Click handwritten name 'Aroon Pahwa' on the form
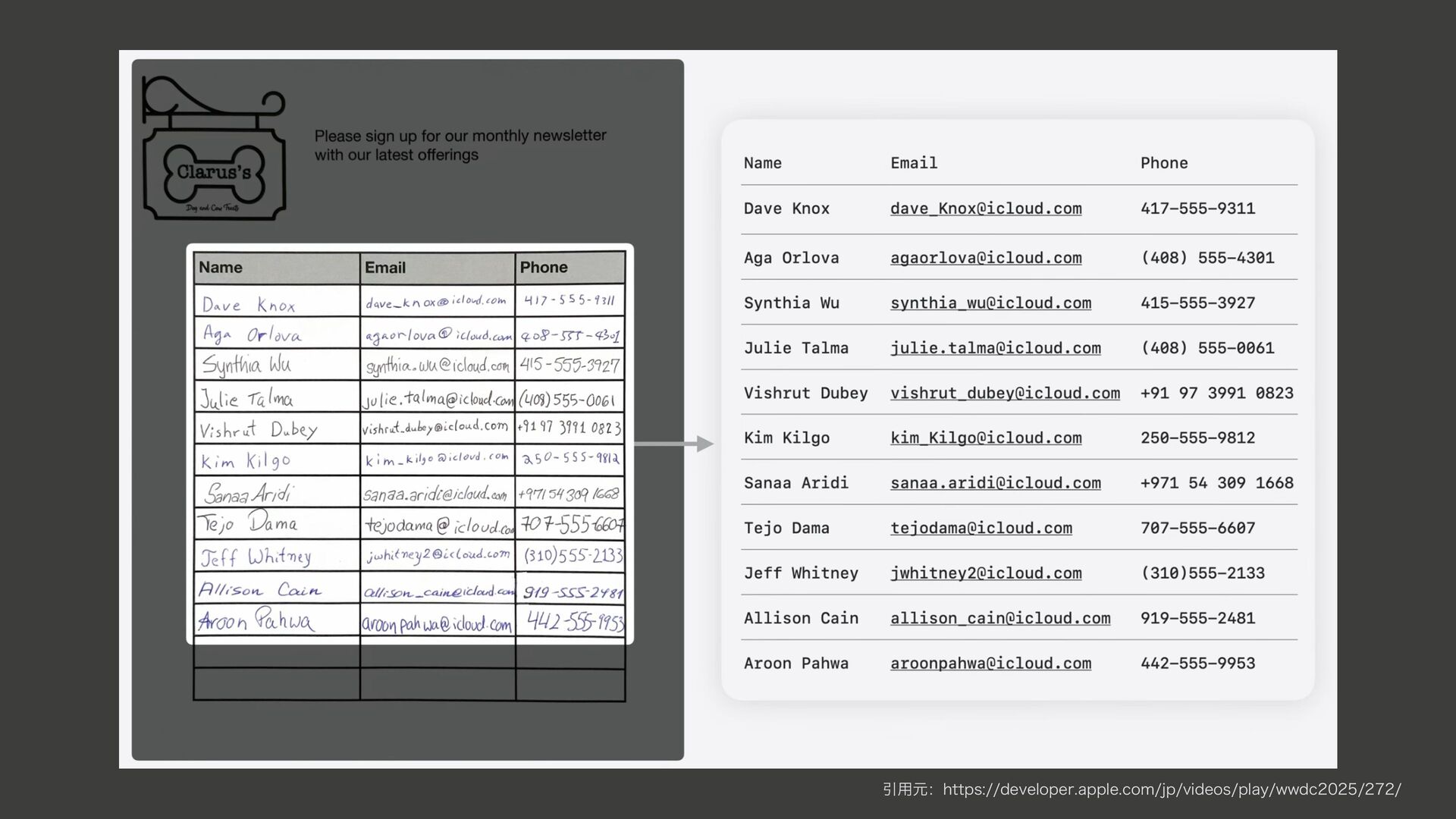 point(256,620)
